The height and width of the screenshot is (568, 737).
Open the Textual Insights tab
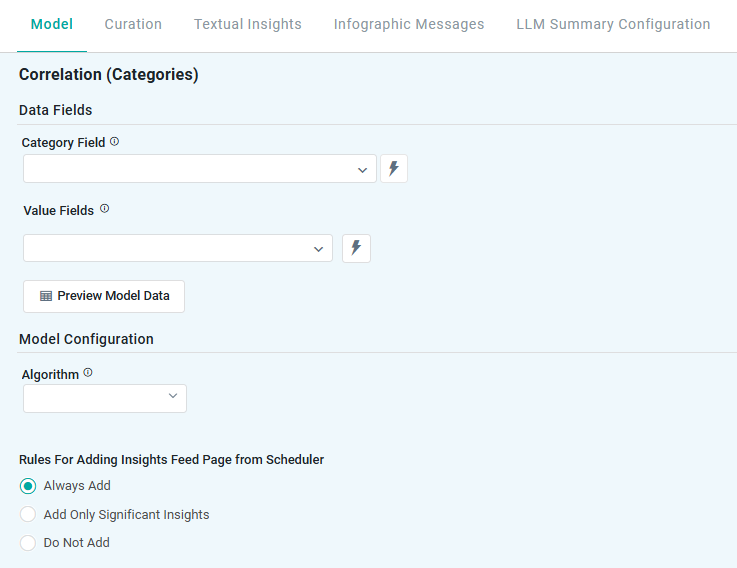[248, 24]
